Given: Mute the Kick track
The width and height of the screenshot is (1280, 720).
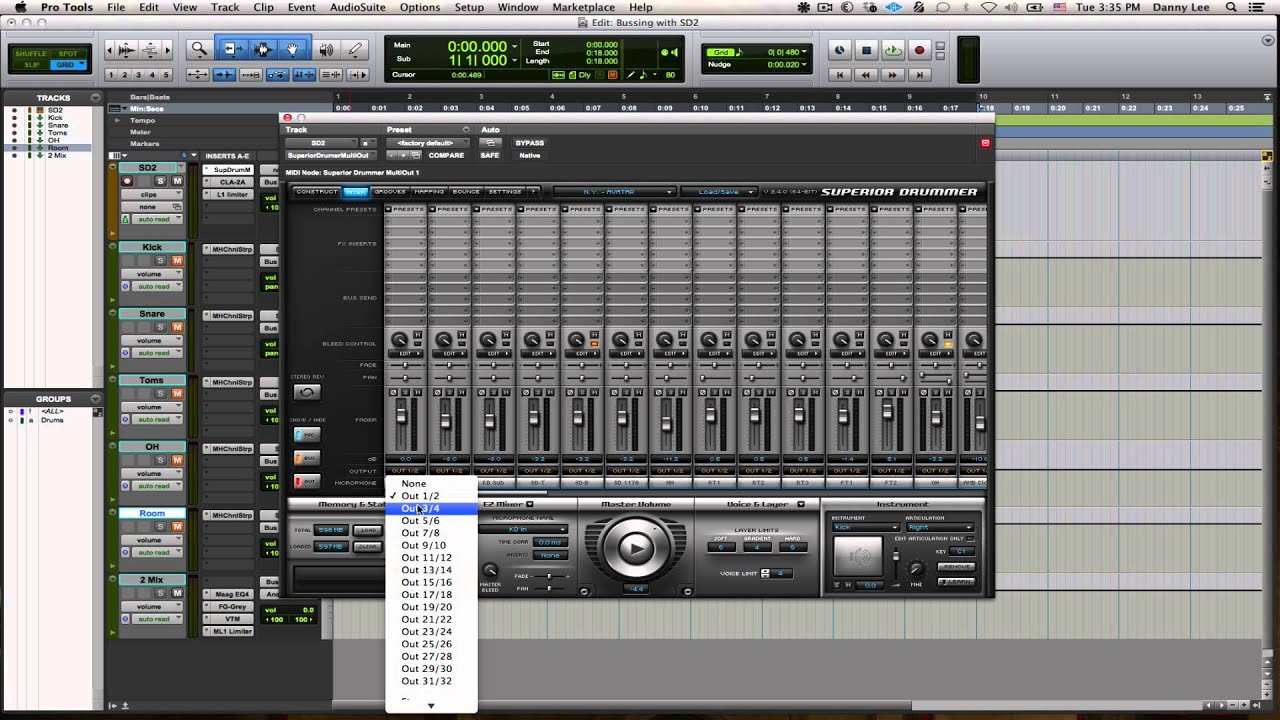Looking at the screenshot, I should pyautogui.click(x=177, y=260).
